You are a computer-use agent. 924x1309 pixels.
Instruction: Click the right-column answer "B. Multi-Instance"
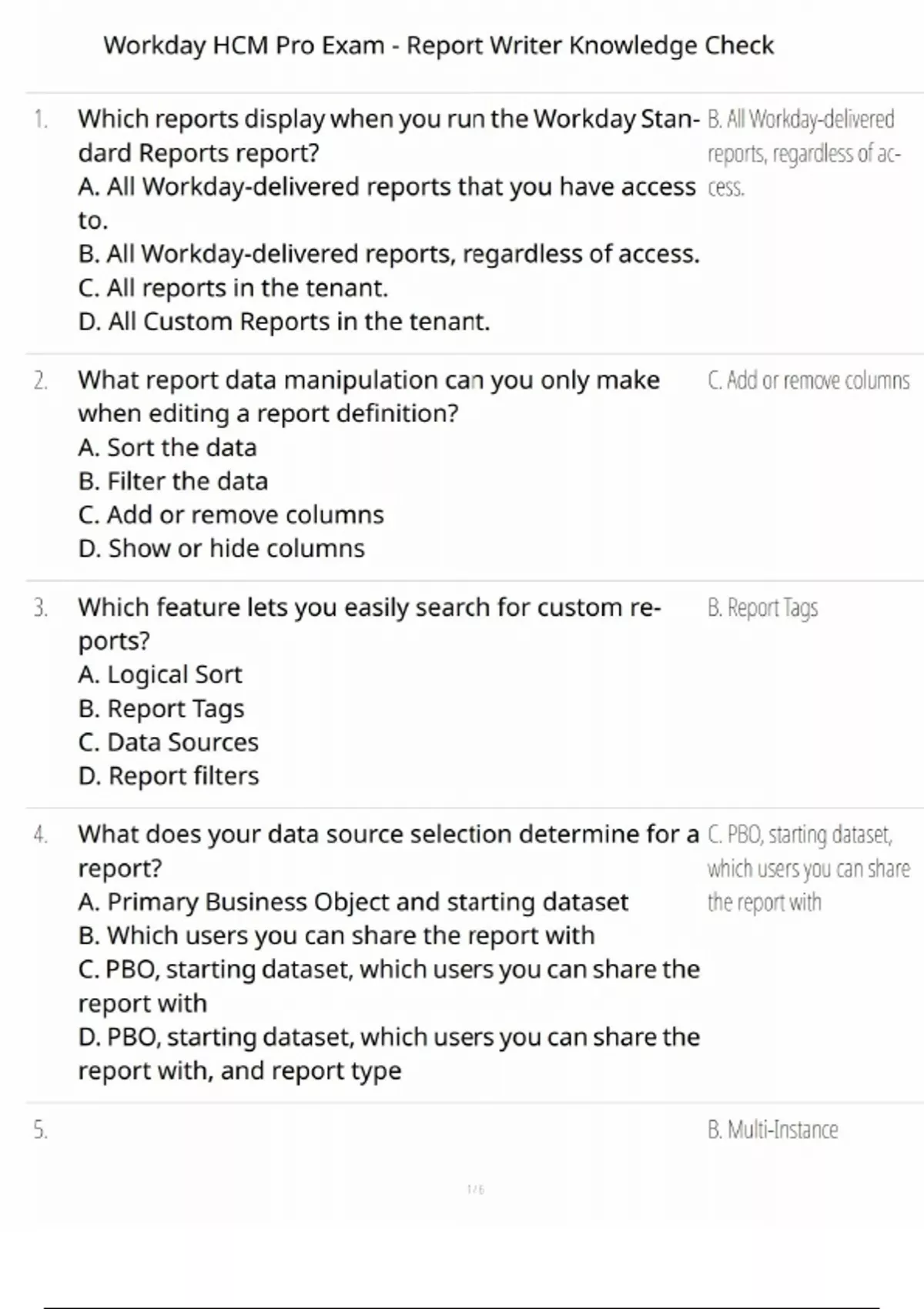772,1130
